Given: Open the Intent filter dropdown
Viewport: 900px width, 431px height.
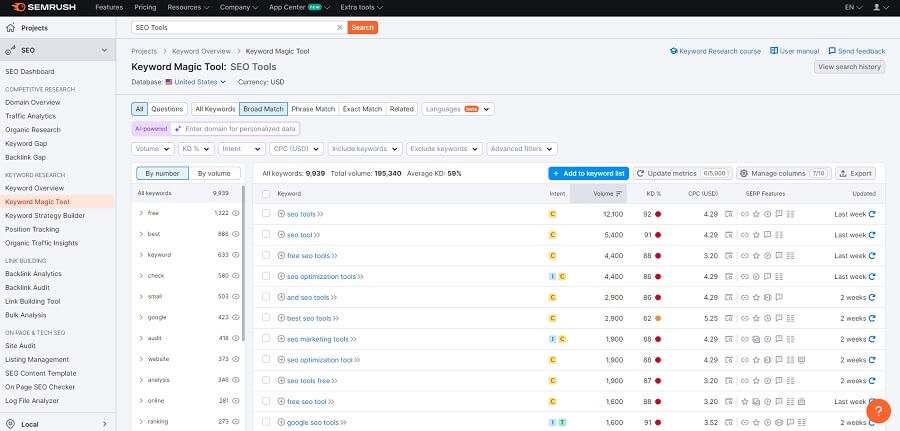Looking at the screenshot, I should (x=242, y=149).
